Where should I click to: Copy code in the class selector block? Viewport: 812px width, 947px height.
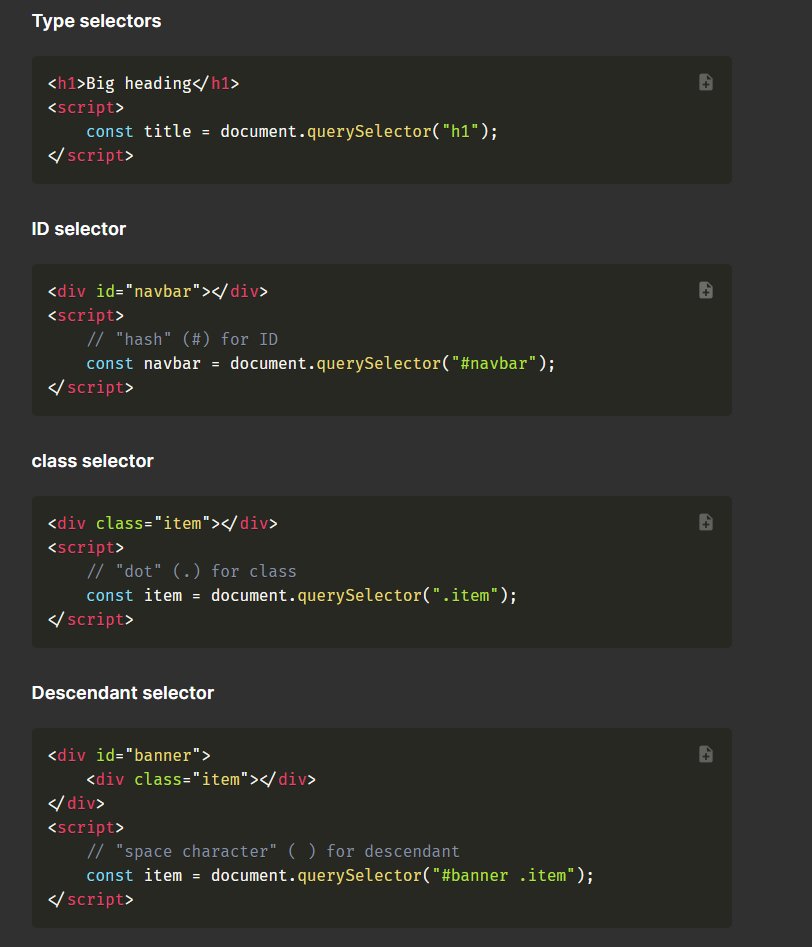(706, 522)
